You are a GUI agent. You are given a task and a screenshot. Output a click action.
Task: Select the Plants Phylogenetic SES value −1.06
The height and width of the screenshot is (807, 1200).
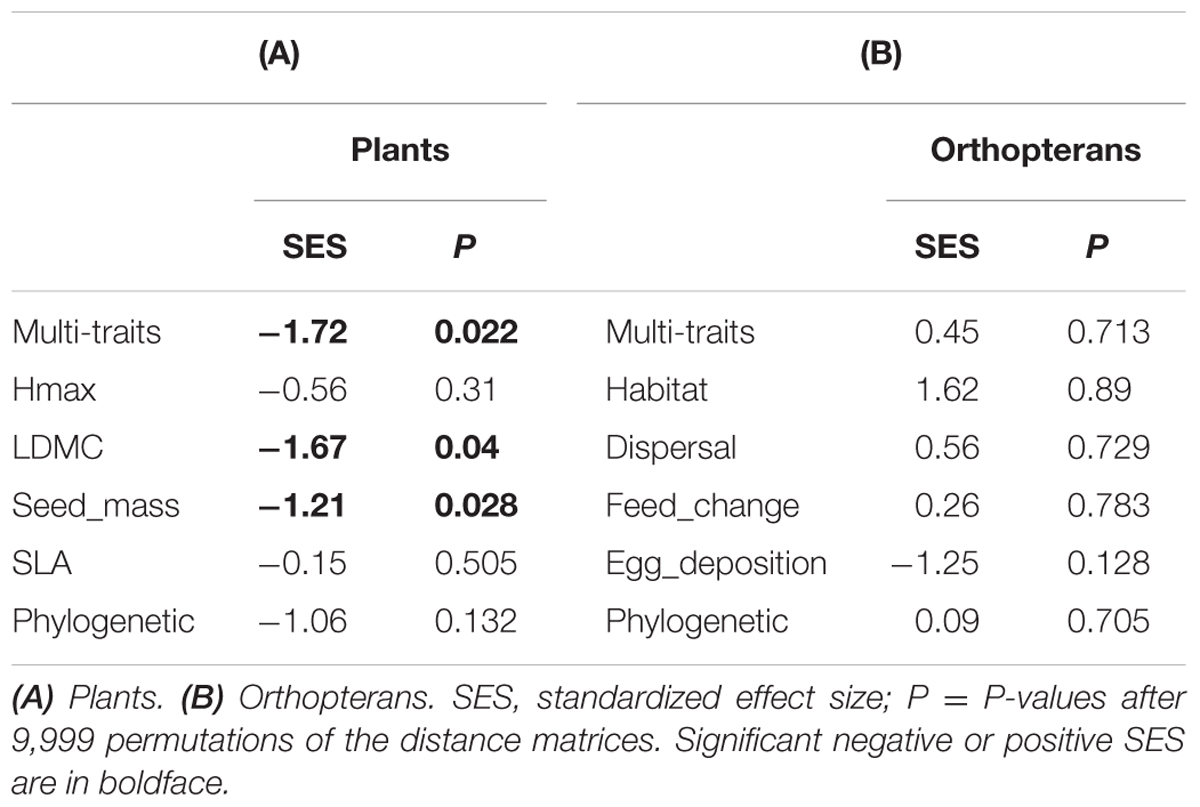point(302,621)
